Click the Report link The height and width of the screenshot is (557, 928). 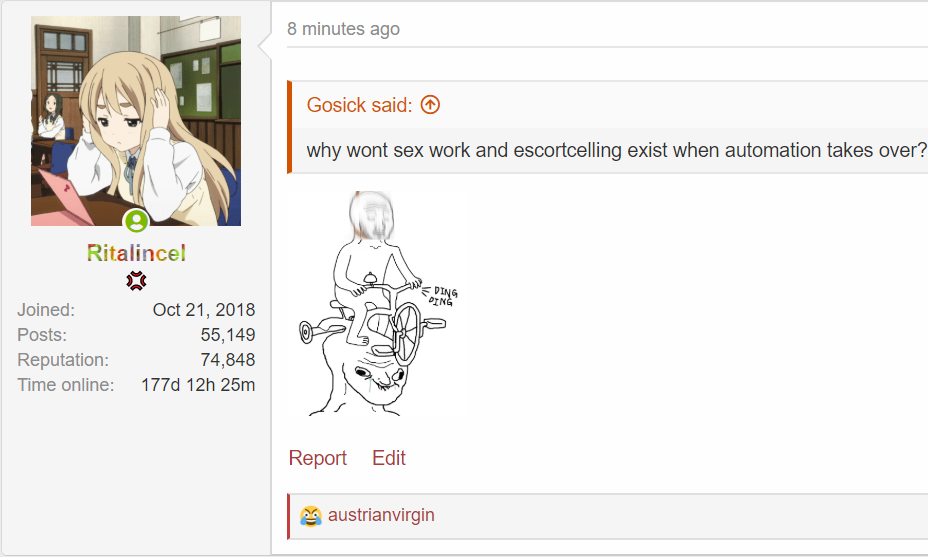click(317, 458)
